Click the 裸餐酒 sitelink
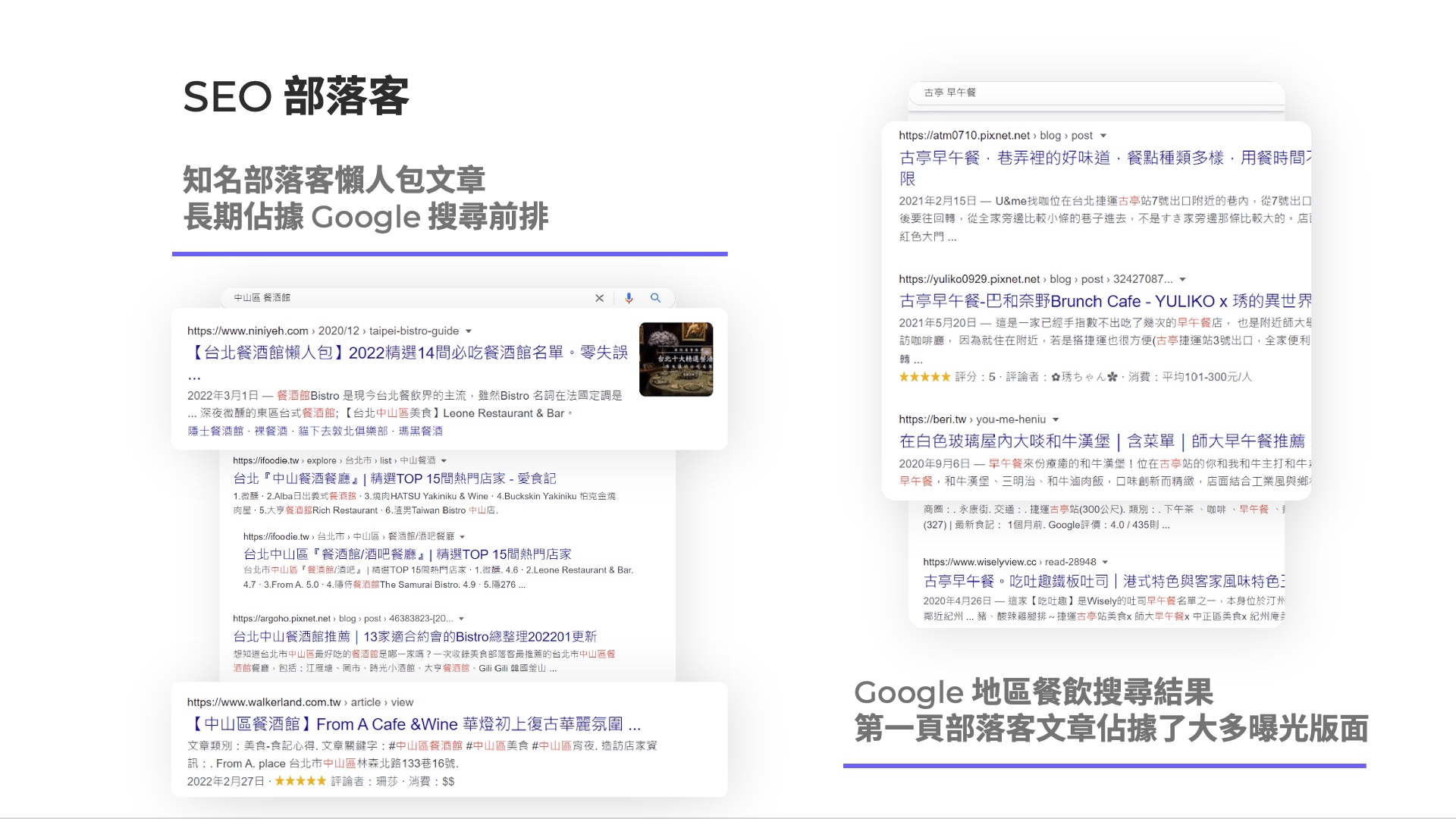The height and width of the screenshot is (819, 1456). click(x=271, y=431)
